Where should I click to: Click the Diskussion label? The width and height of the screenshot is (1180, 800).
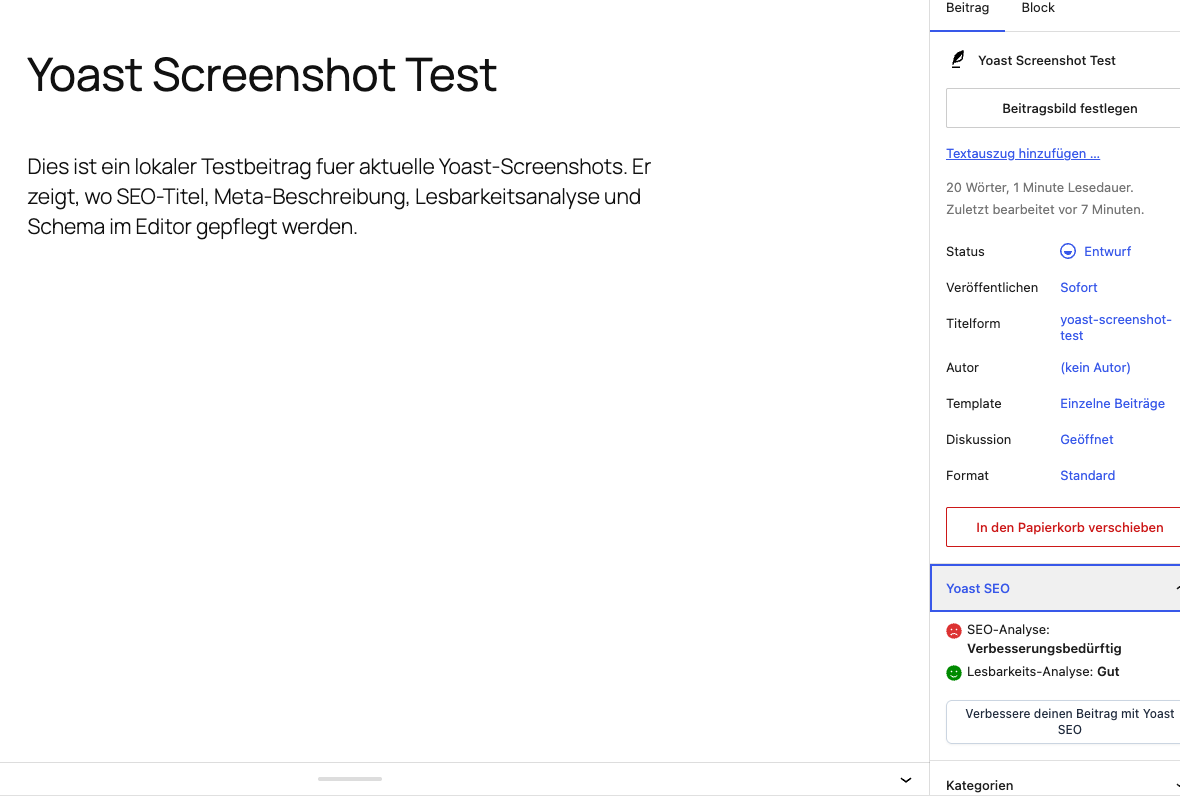tap(978, 440)
